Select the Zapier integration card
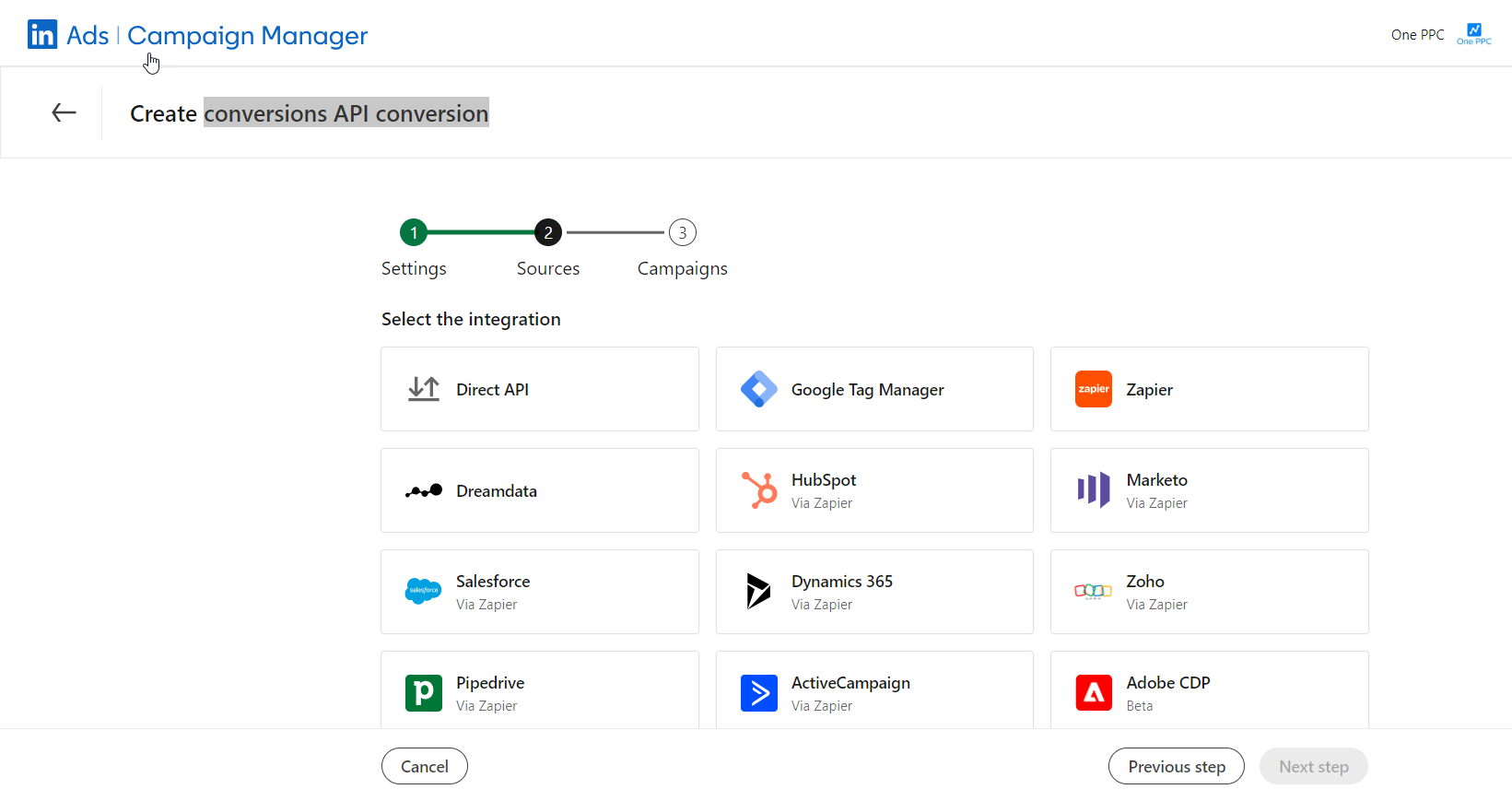 tap(1210, 389)
